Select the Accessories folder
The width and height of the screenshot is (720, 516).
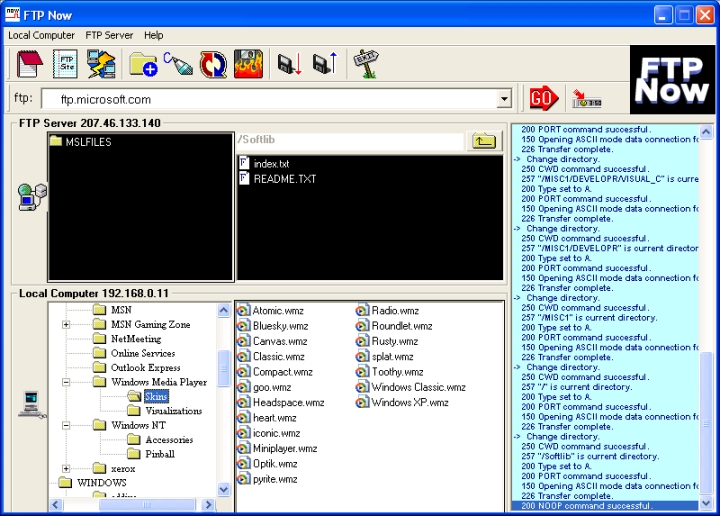coord(160,440)
